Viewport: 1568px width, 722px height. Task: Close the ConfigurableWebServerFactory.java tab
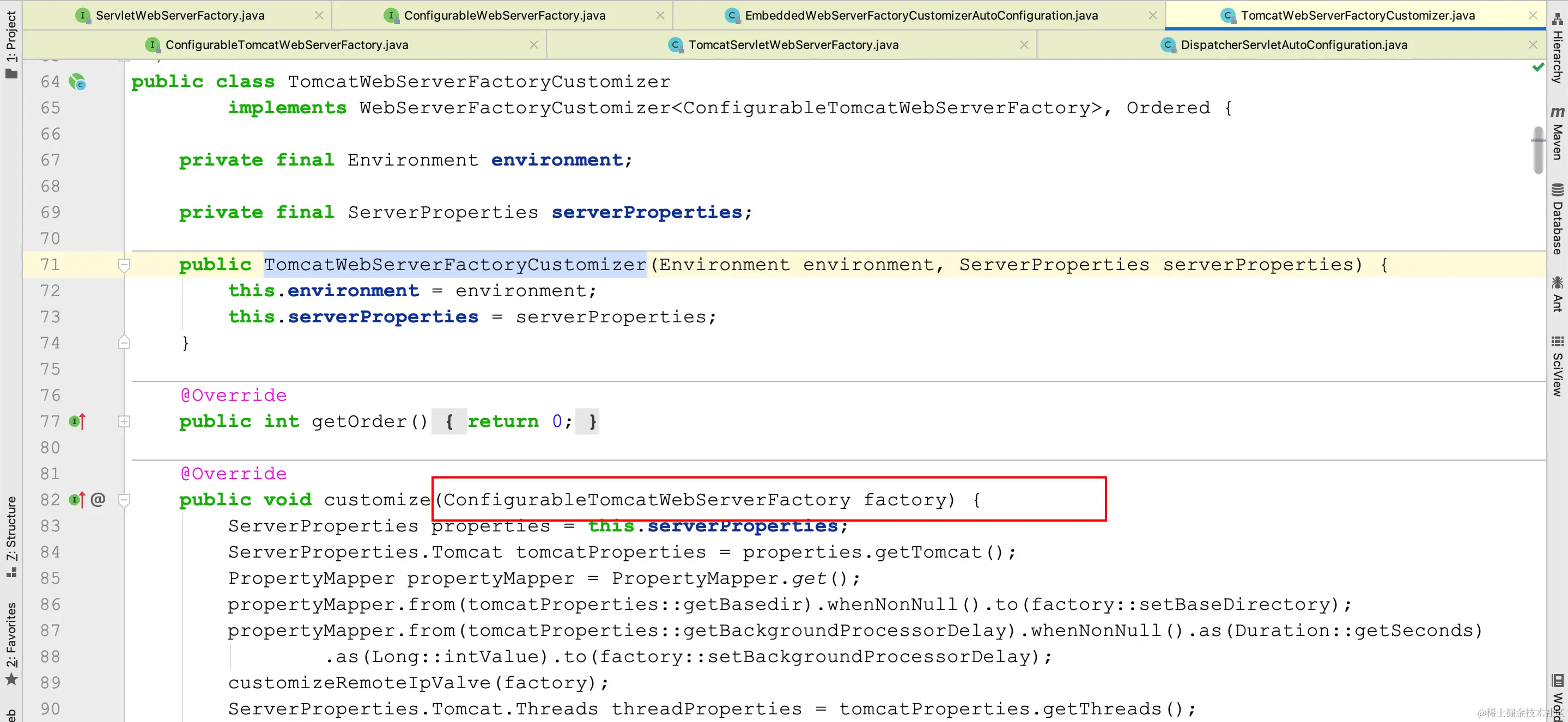pyautogui.click(x=660, y=15)
